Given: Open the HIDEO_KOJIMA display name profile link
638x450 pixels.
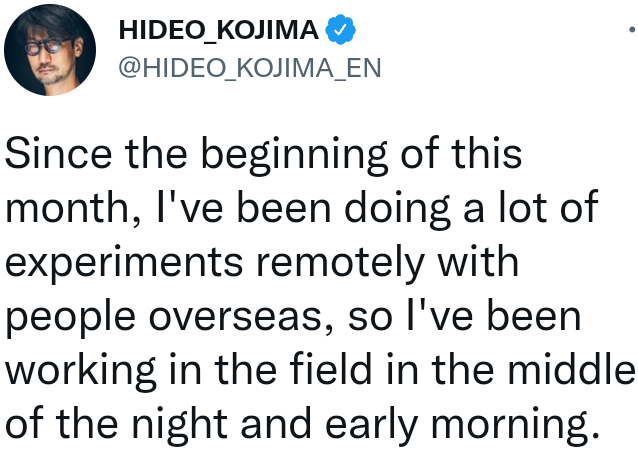Looking at the screenshot, I should [218, 30].
